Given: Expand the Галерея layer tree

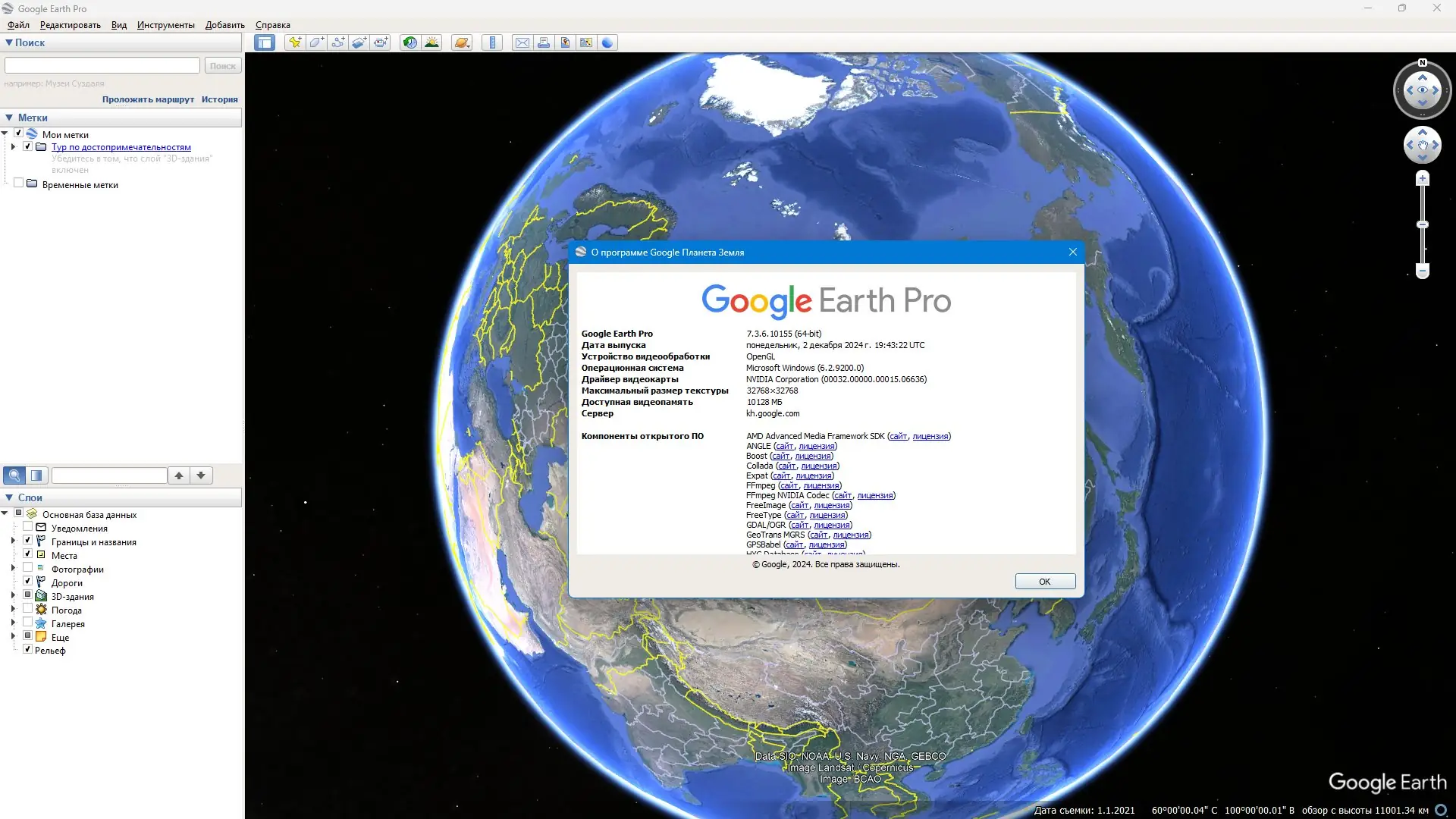Looking at the screenshot, I should pyautogui.click(x=13, y=623).
